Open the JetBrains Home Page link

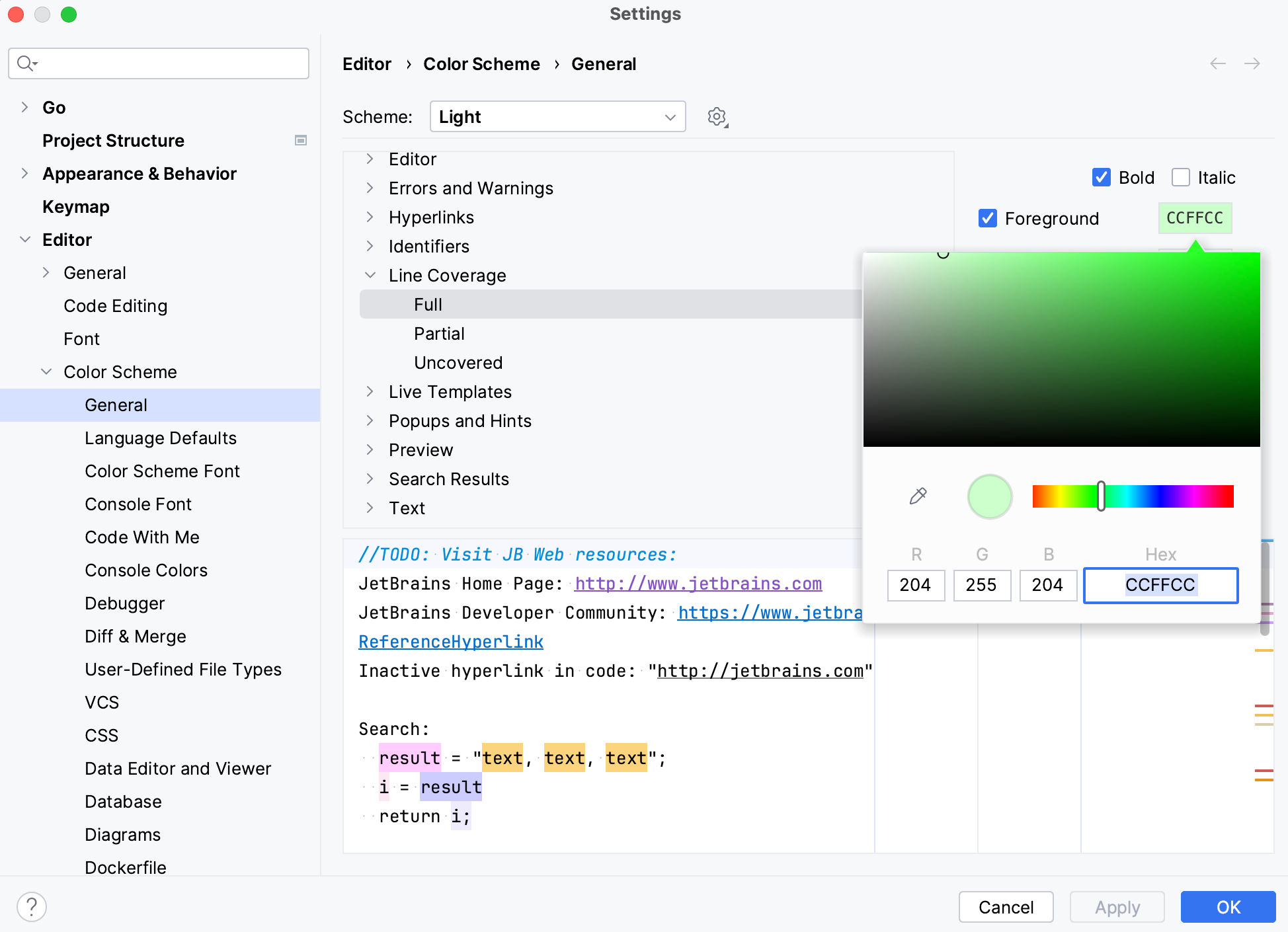pyautogui.click(x=698, y=583)
